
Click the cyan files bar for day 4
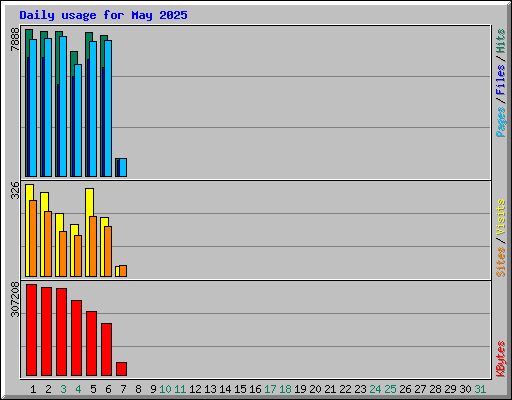(78, 120)
